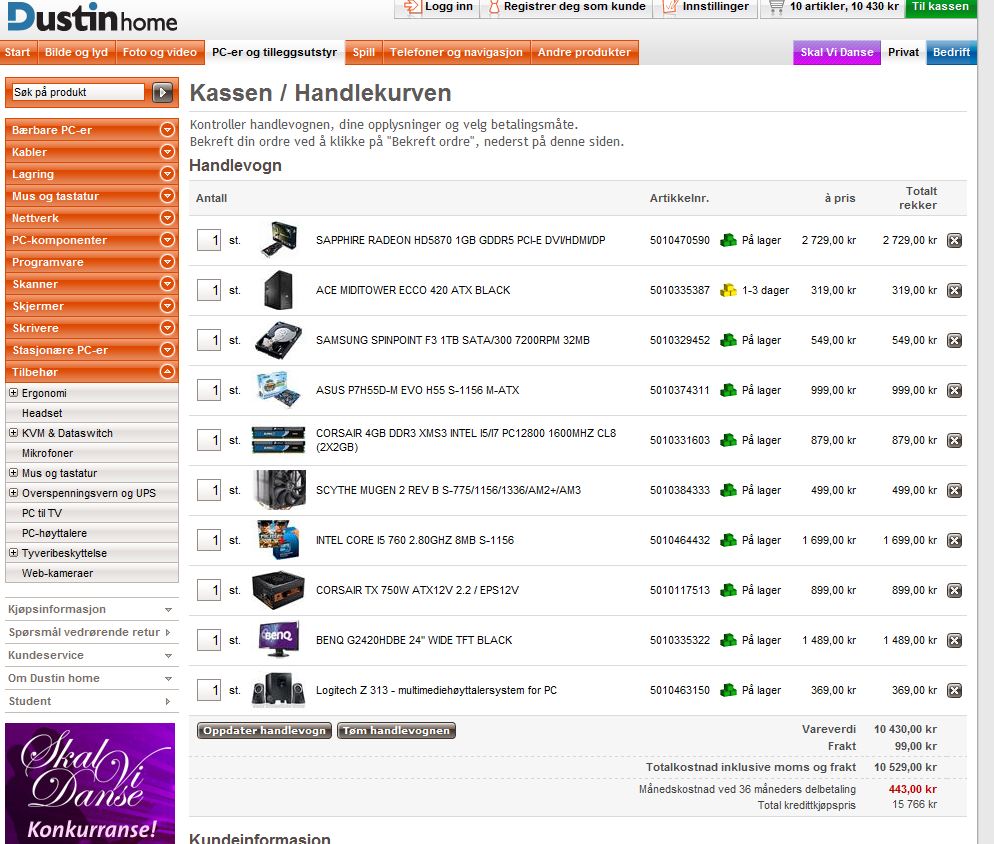Click Dustin home logo
Viewport: 994px width, 844px height.
pyautogui.click(x=93, y=17)
